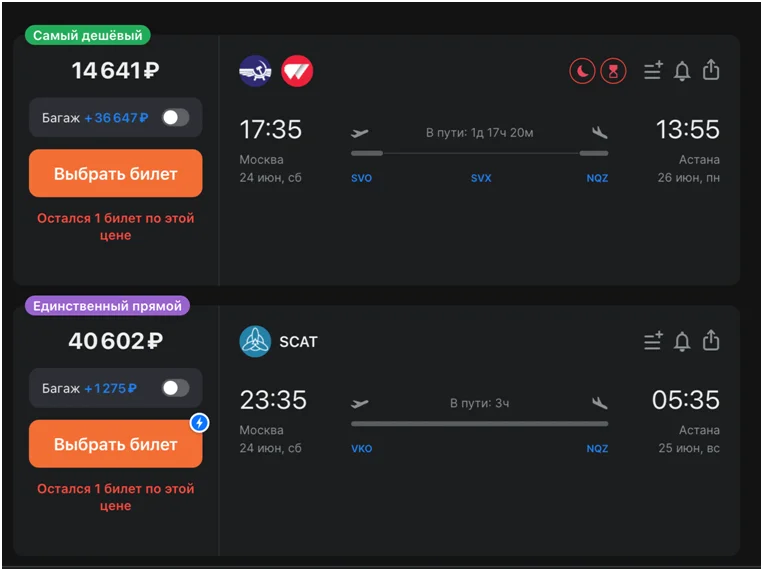The width and height of the screenshot is (763, 571).
Task: Click the SCAT airline logo
Action: (x=255, y=342)
